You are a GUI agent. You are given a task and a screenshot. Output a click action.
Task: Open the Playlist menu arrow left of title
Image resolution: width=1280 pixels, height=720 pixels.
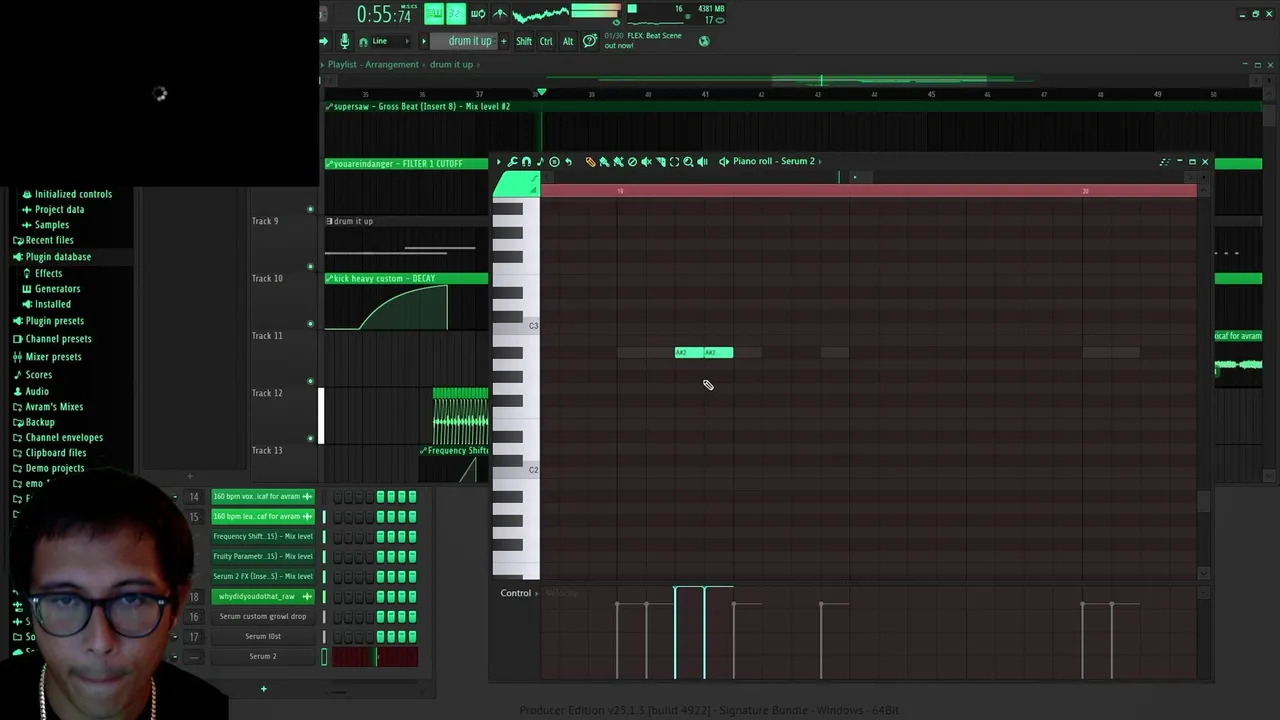tap(323, 64)
